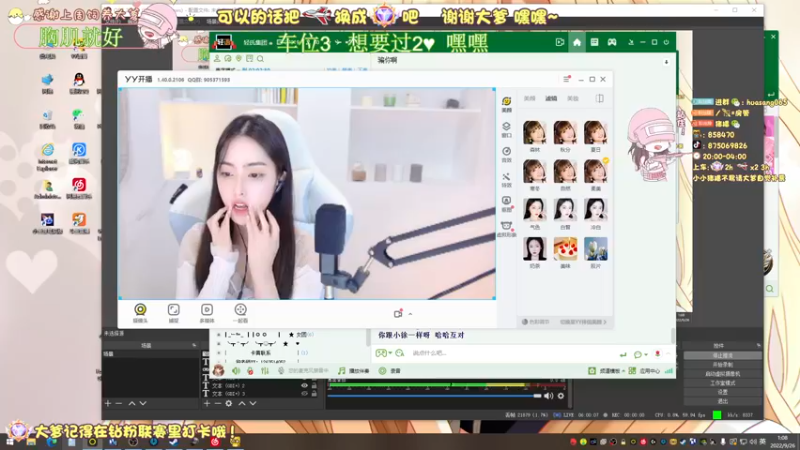Click the speaker volume icon in YY bottom bar

[x=236, y=371]
